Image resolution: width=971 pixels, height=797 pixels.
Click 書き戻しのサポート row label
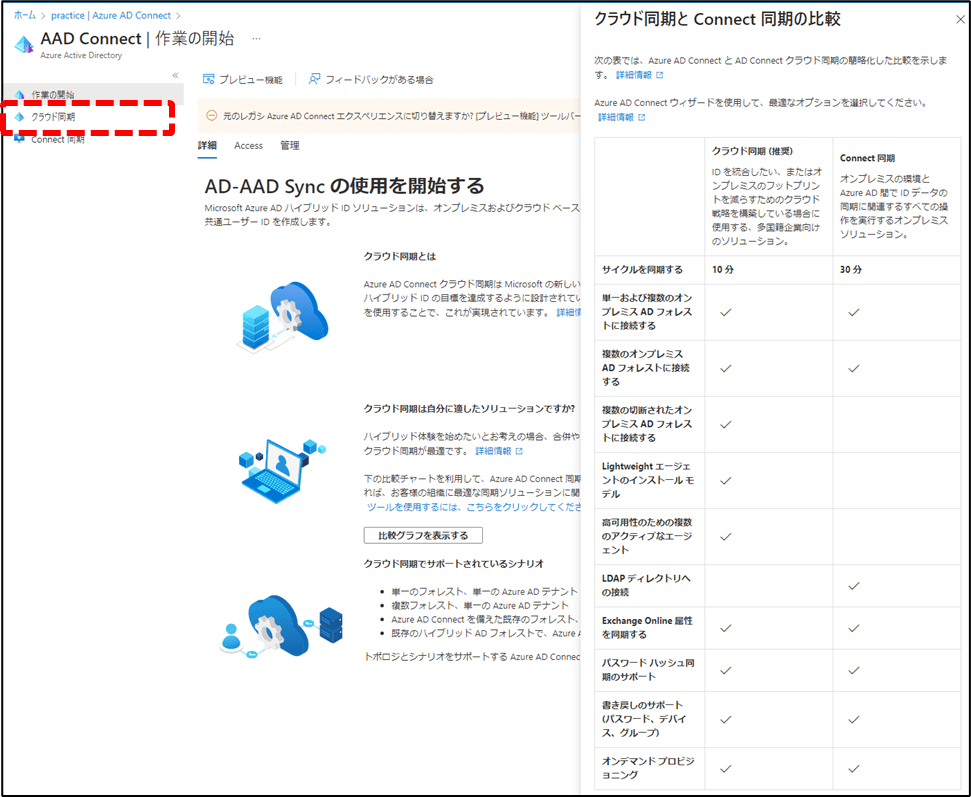point(644,718)
